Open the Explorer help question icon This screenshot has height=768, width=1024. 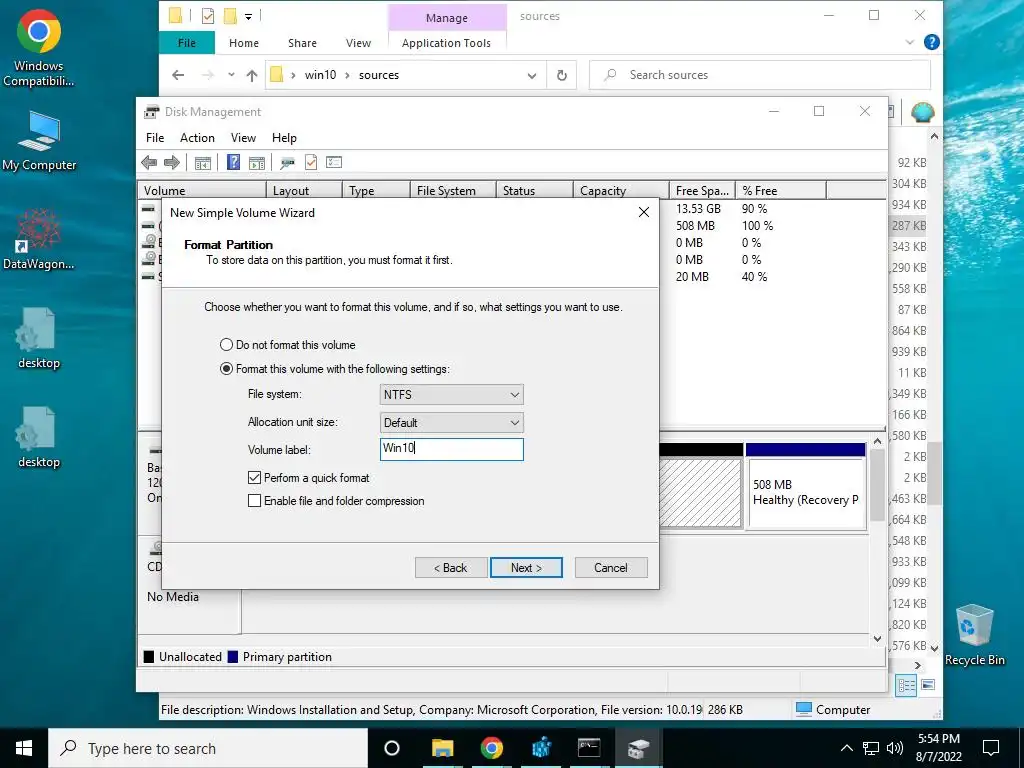(x=932, y=42)
